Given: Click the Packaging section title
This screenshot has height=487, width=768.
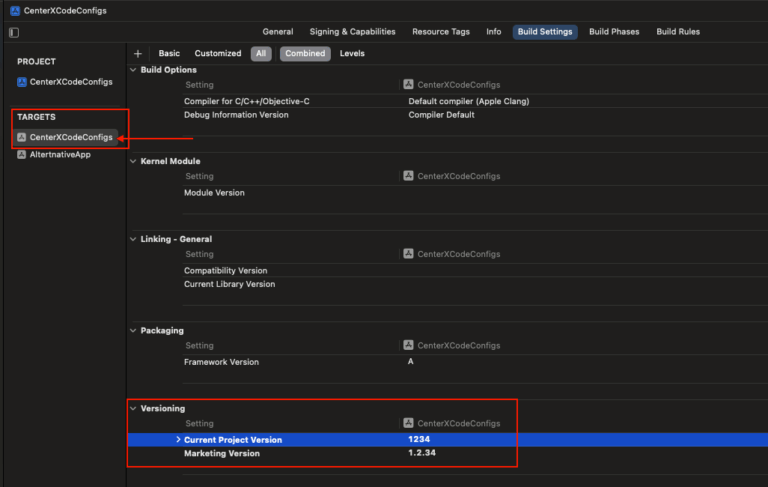Looking at the screenshot, I should tap(162, 330).
